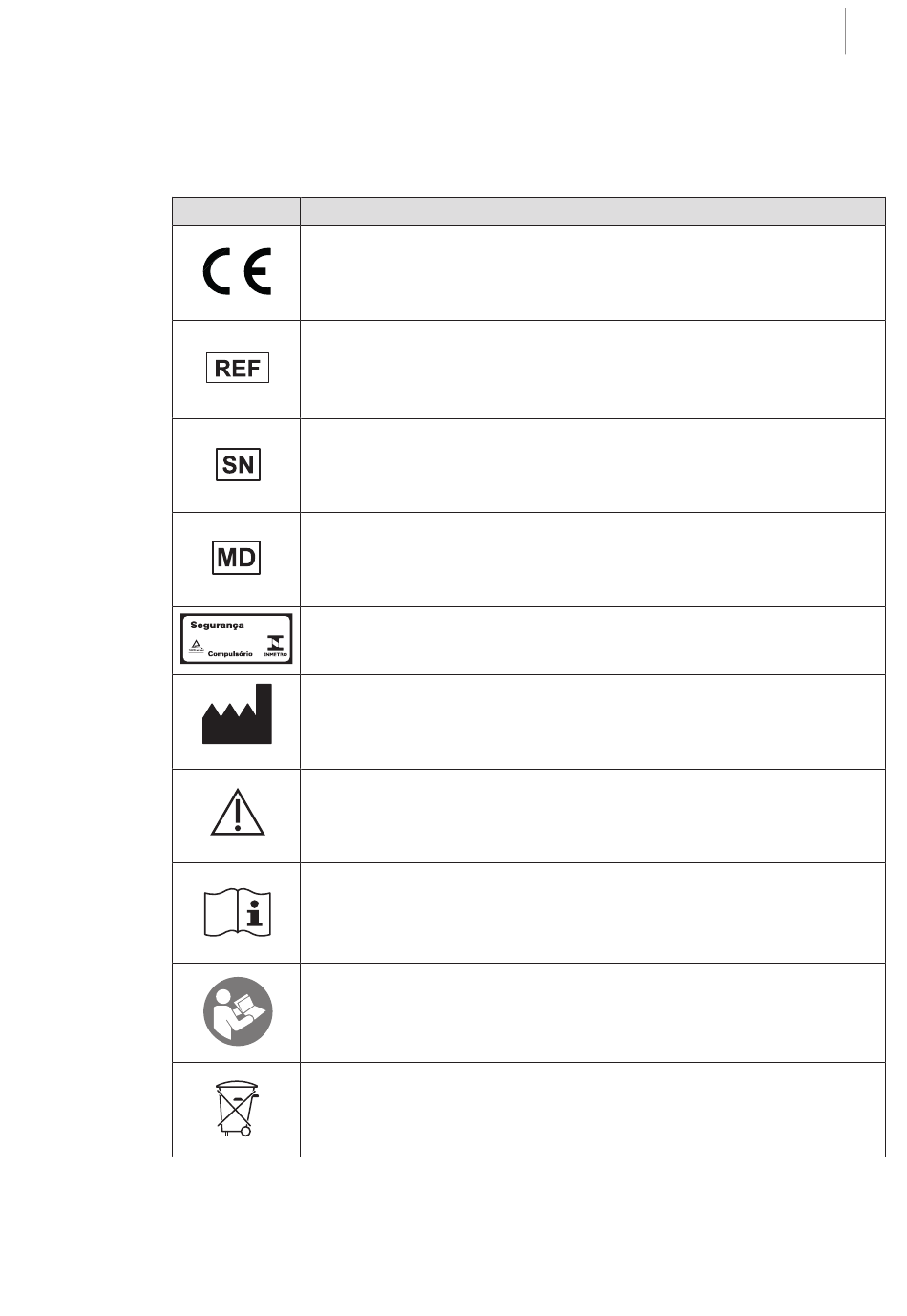Select the empty description cell beside CE mark
Screen dimensions: 907x1316
593,273
